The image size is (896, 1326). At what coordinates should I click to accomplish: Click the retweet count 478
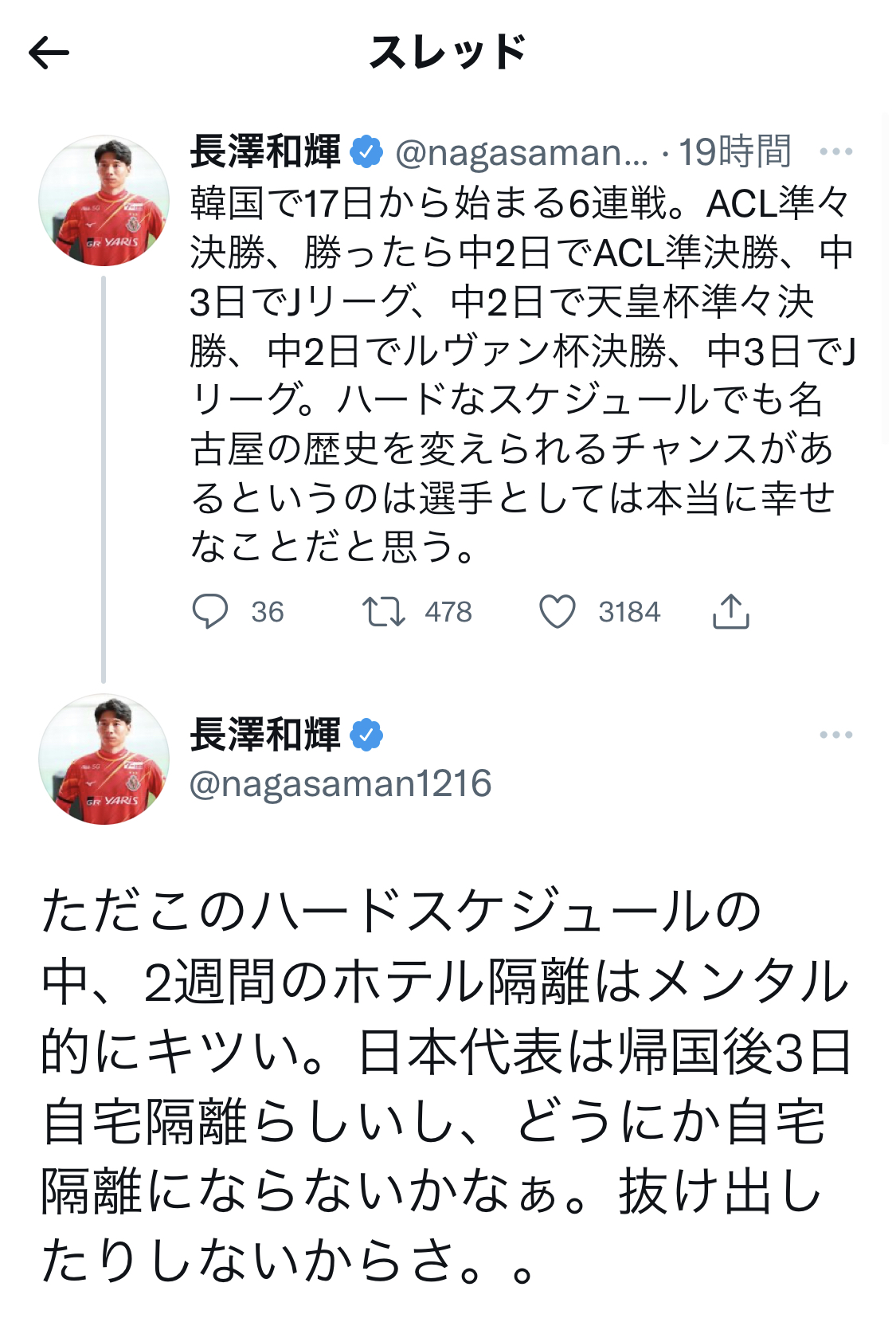tap(448, 612)
